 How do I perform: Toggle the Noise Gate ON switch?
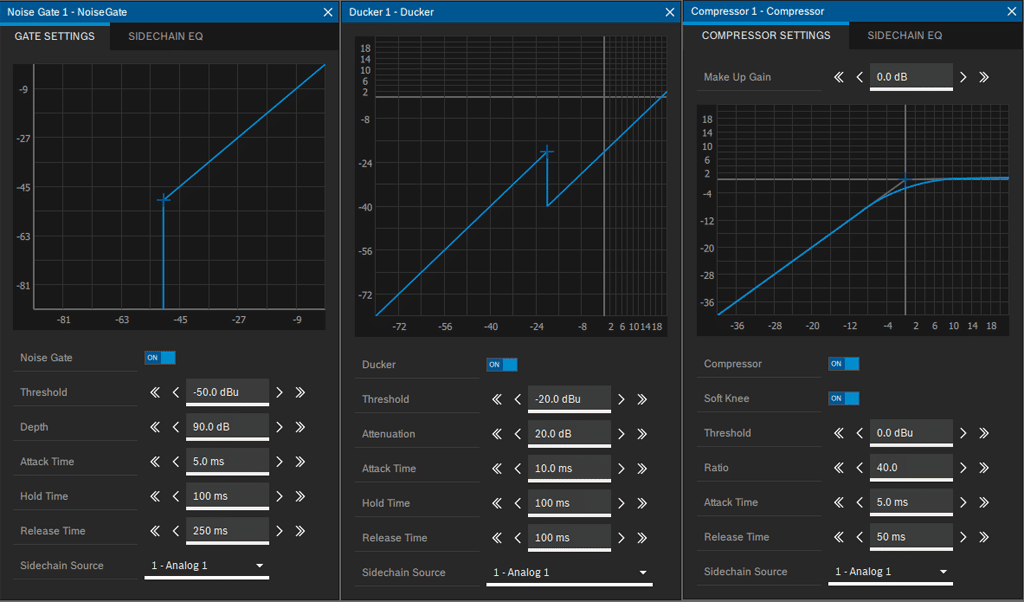tap(160, 358)
